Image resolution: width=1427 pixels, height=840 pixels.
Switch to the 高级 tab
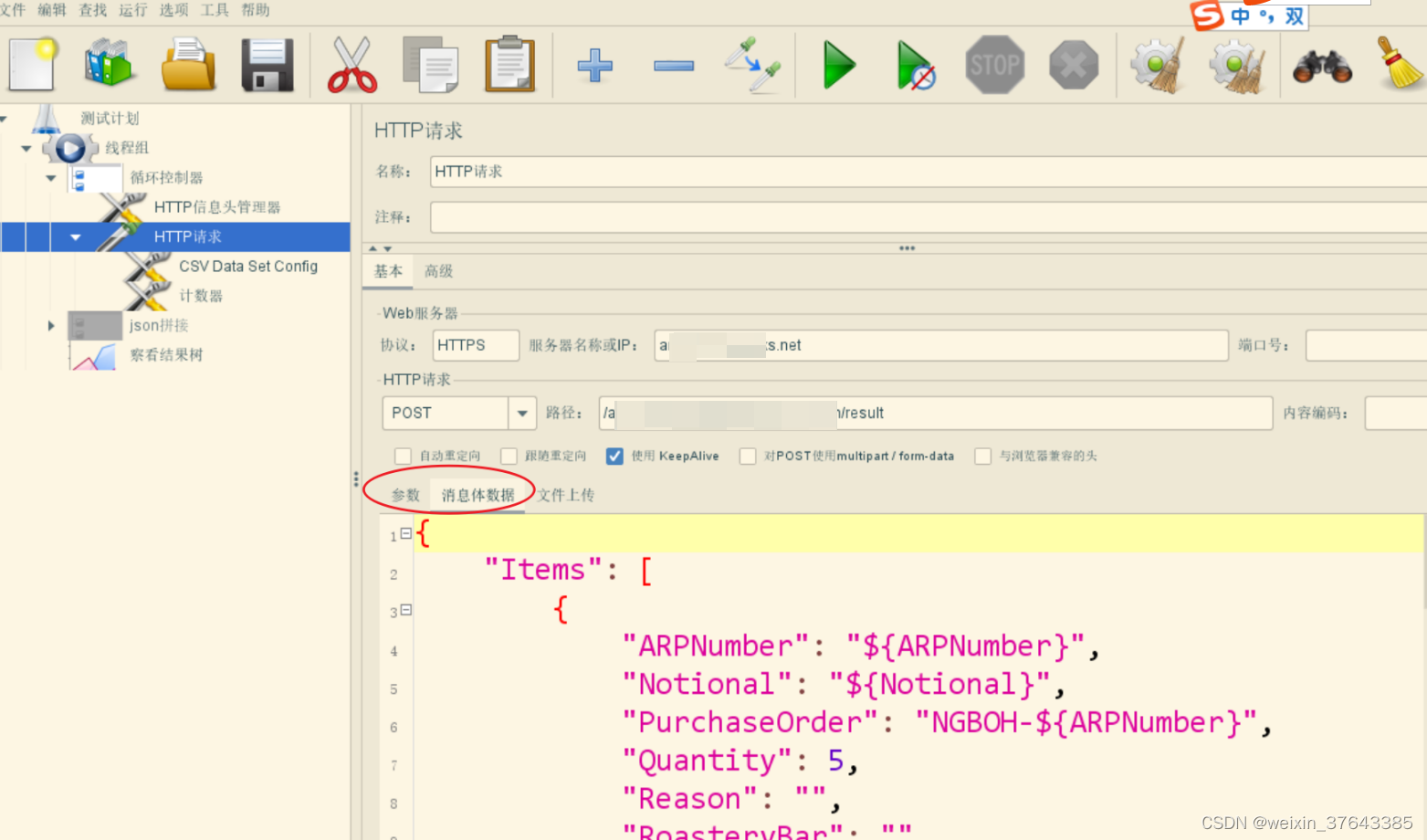pos(438,271)
